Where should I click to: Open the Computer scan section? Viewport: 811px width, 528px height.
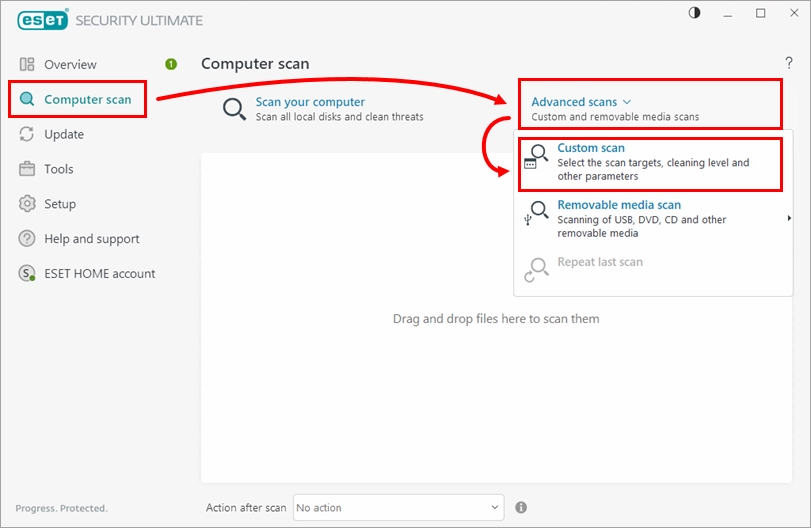87,99
